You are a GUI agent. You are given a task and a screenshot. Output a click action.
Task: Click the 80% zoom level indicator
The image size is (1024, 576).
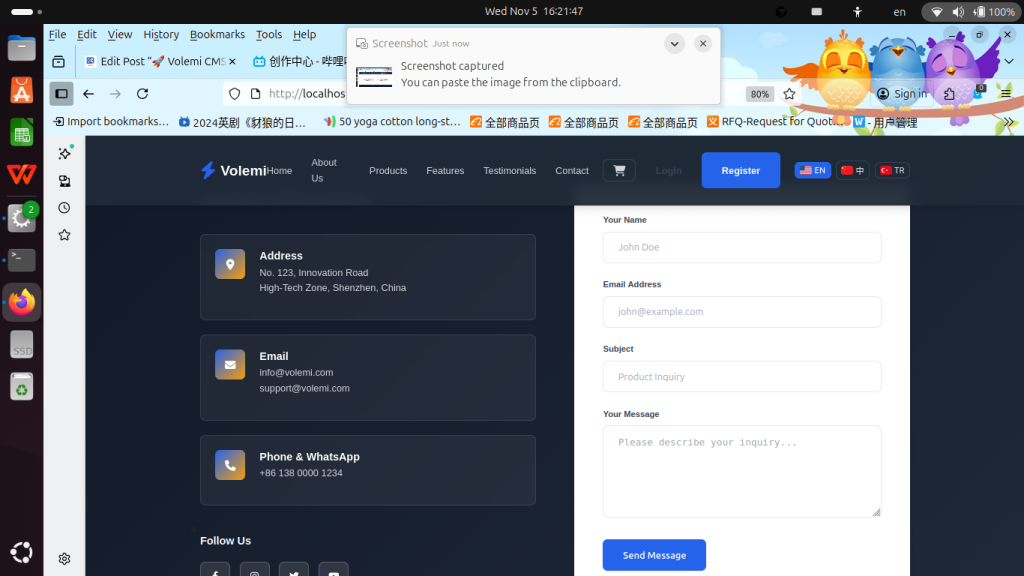click(760, 94)
